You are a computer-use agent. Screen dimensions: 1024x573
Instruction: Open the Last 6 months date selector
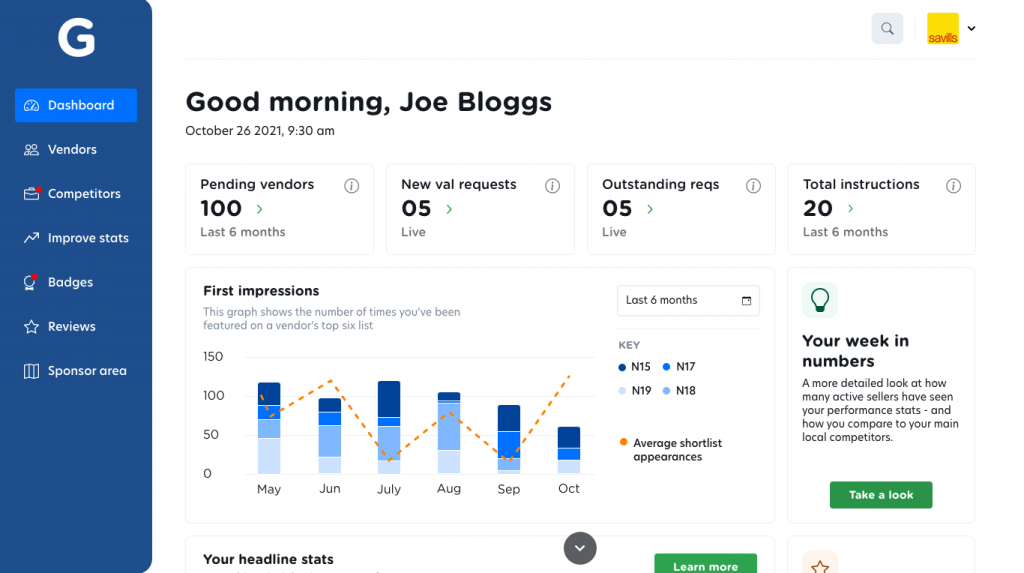click(x=688, y=301)
